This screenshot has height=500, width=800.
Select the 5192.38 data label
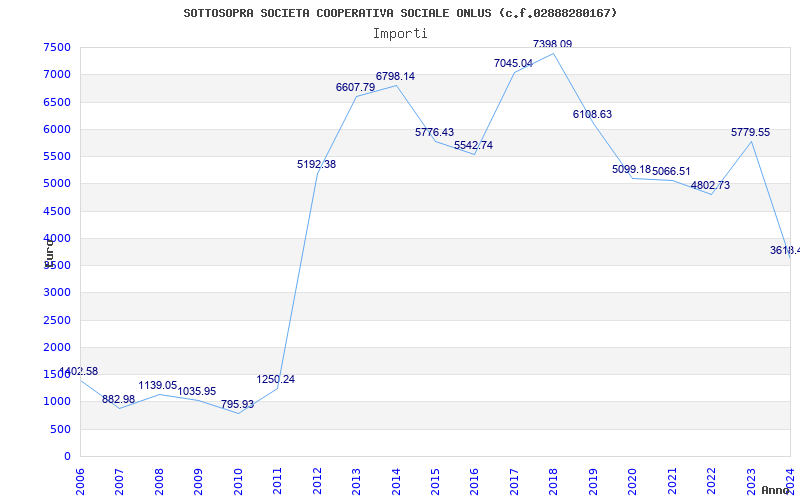316,164
